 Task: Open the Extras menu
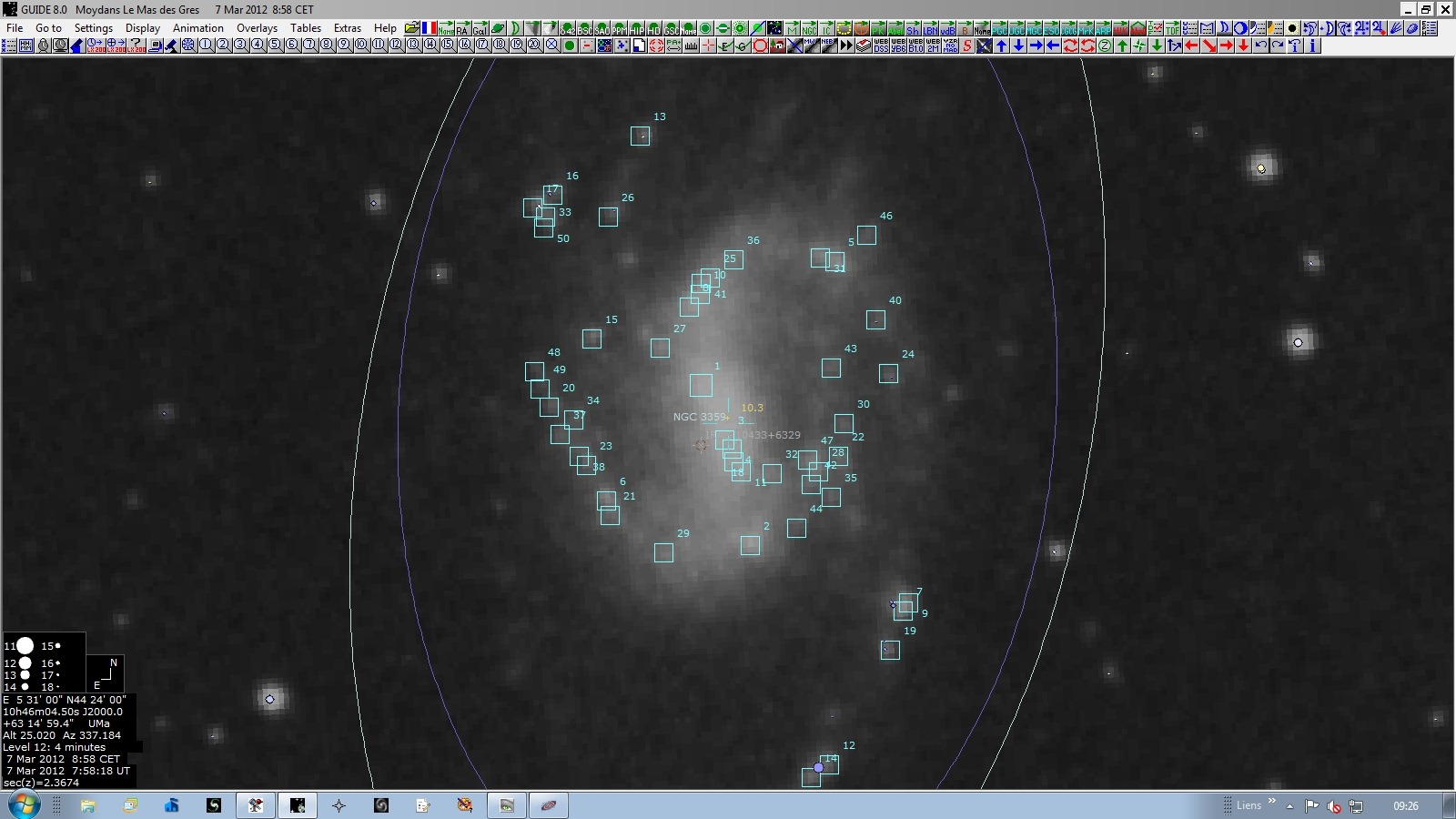[348, 28]
